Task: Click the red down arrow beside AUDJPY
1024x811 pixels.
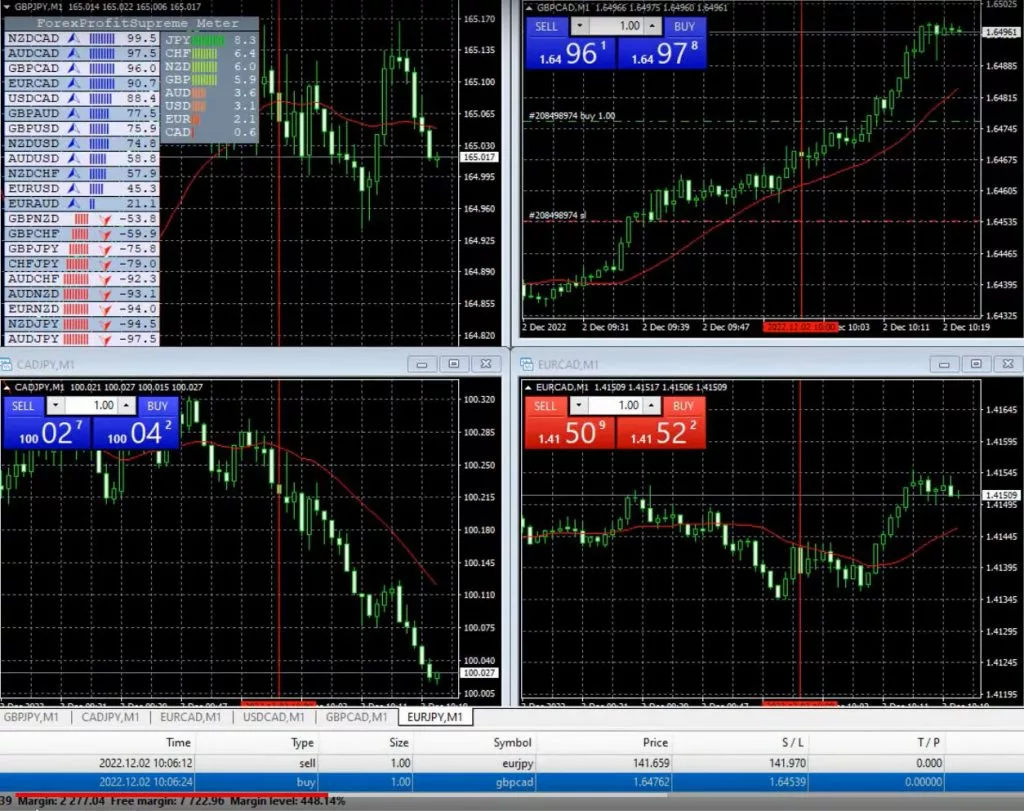Action: tap(106, 339)
